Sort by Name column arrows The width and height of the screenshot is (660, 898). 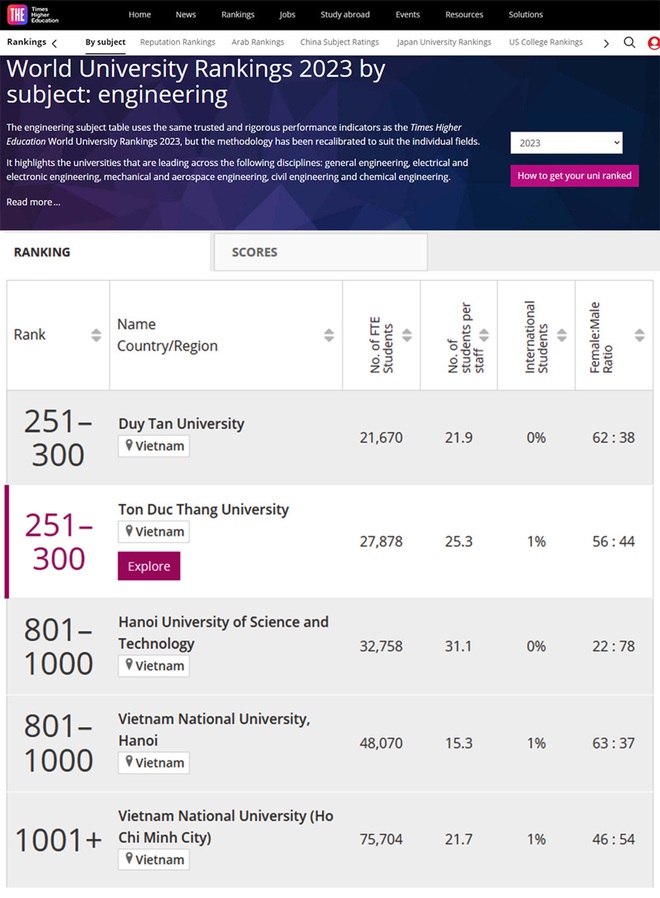(329, 335)
